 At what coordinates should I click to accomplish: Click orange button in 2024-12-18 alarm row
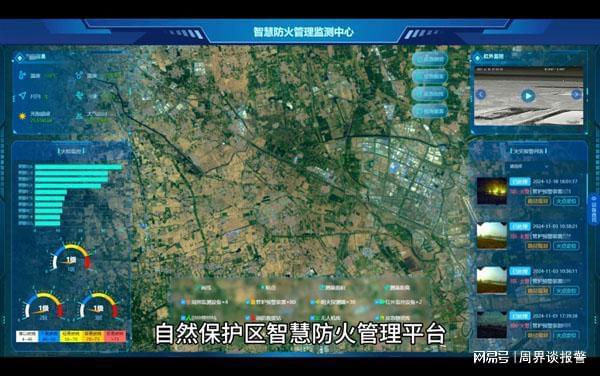[538, 201]
